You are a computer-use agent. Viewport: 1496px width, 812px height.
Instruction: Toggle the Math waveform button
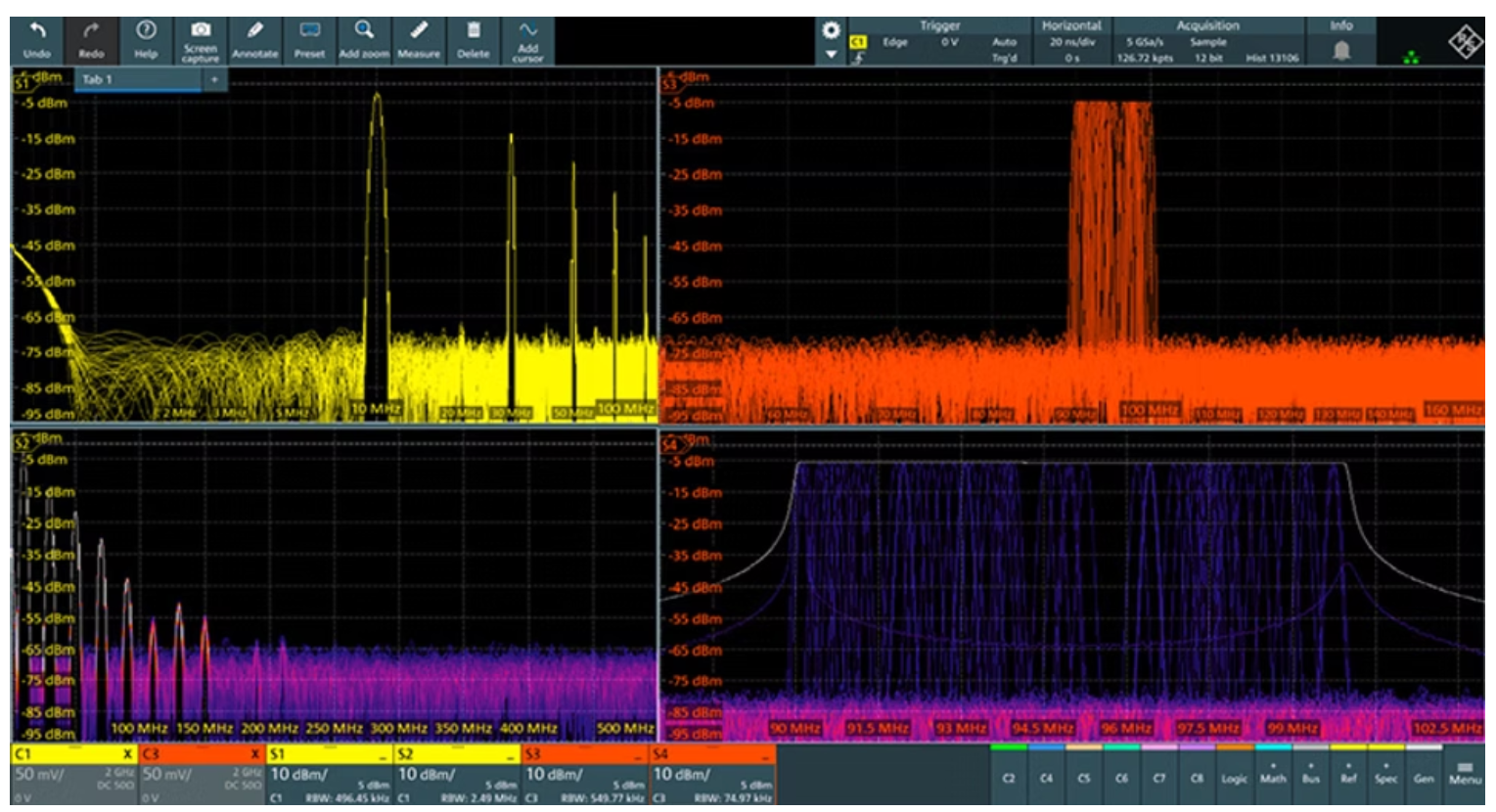1273,778
